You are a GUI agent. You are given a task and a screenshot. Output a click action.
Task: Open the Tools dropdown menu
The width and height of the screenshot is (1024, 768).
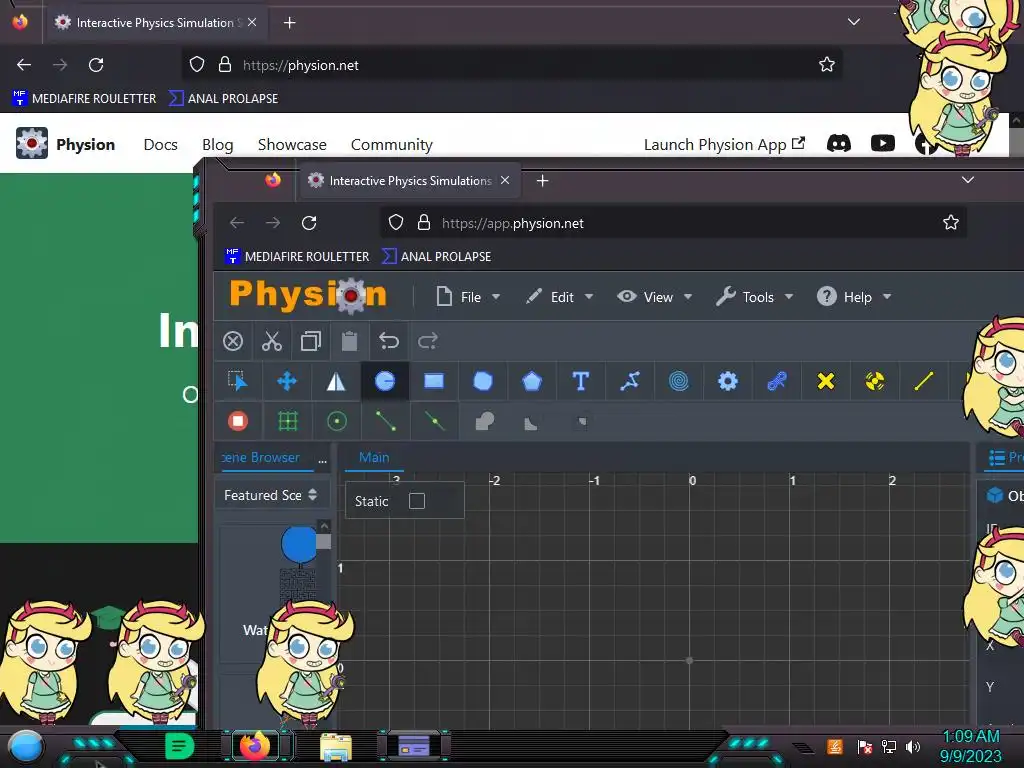tap(755, 297)
